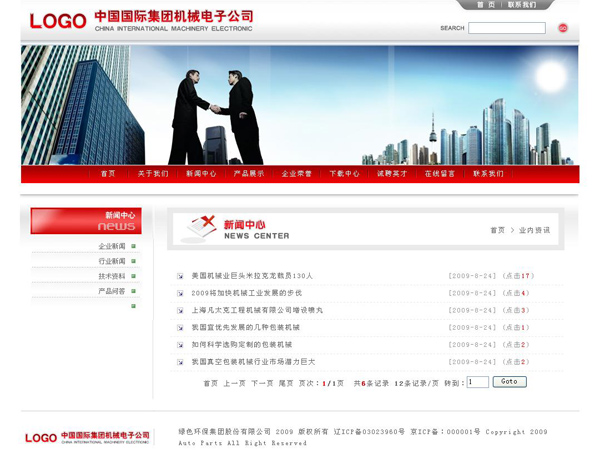The image size is (600, 459).
Task: Open 新闻中心 in the red navigation bar
Action: pos(201,174)
